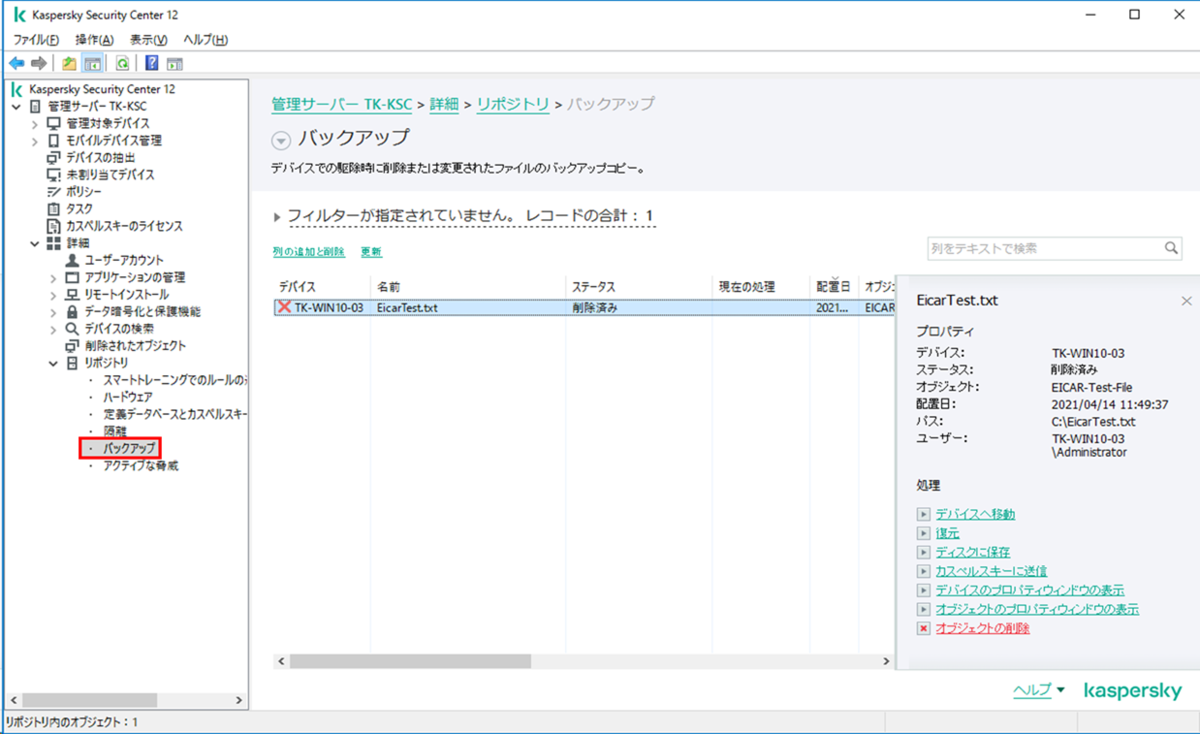Click the refresh icon in the toolbar
The image size is (1200, 734).
coord(121,63)
